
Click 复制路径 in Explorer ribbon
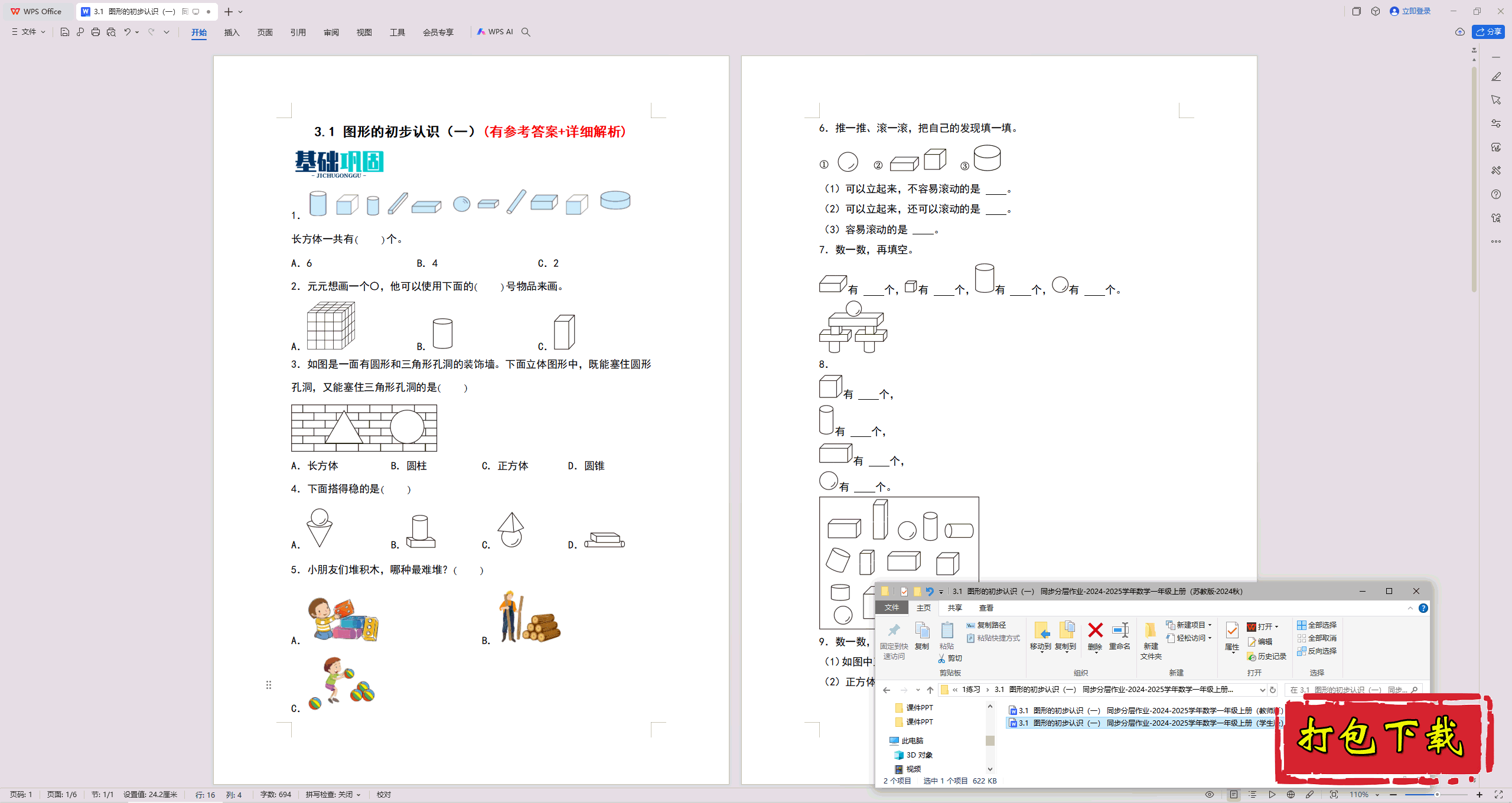tap(986, 625)
